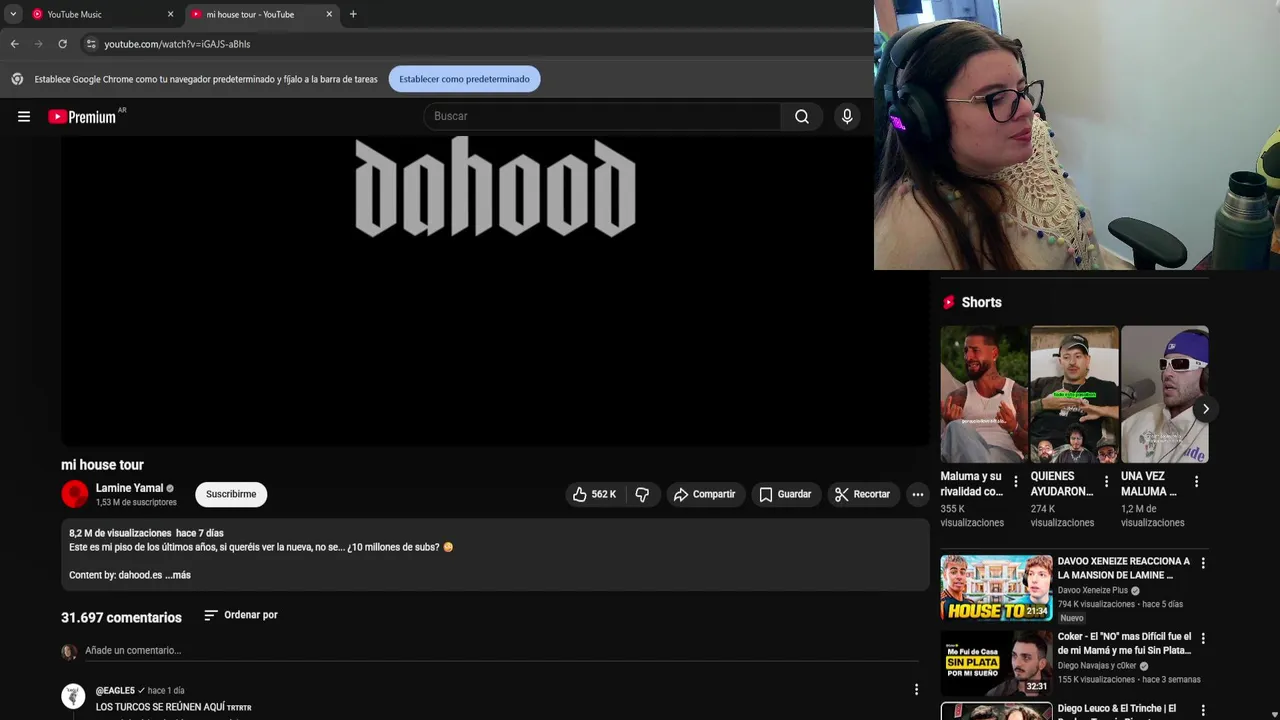
Task: Dislike the video with thumbs down
Action: tap(642, 494)
